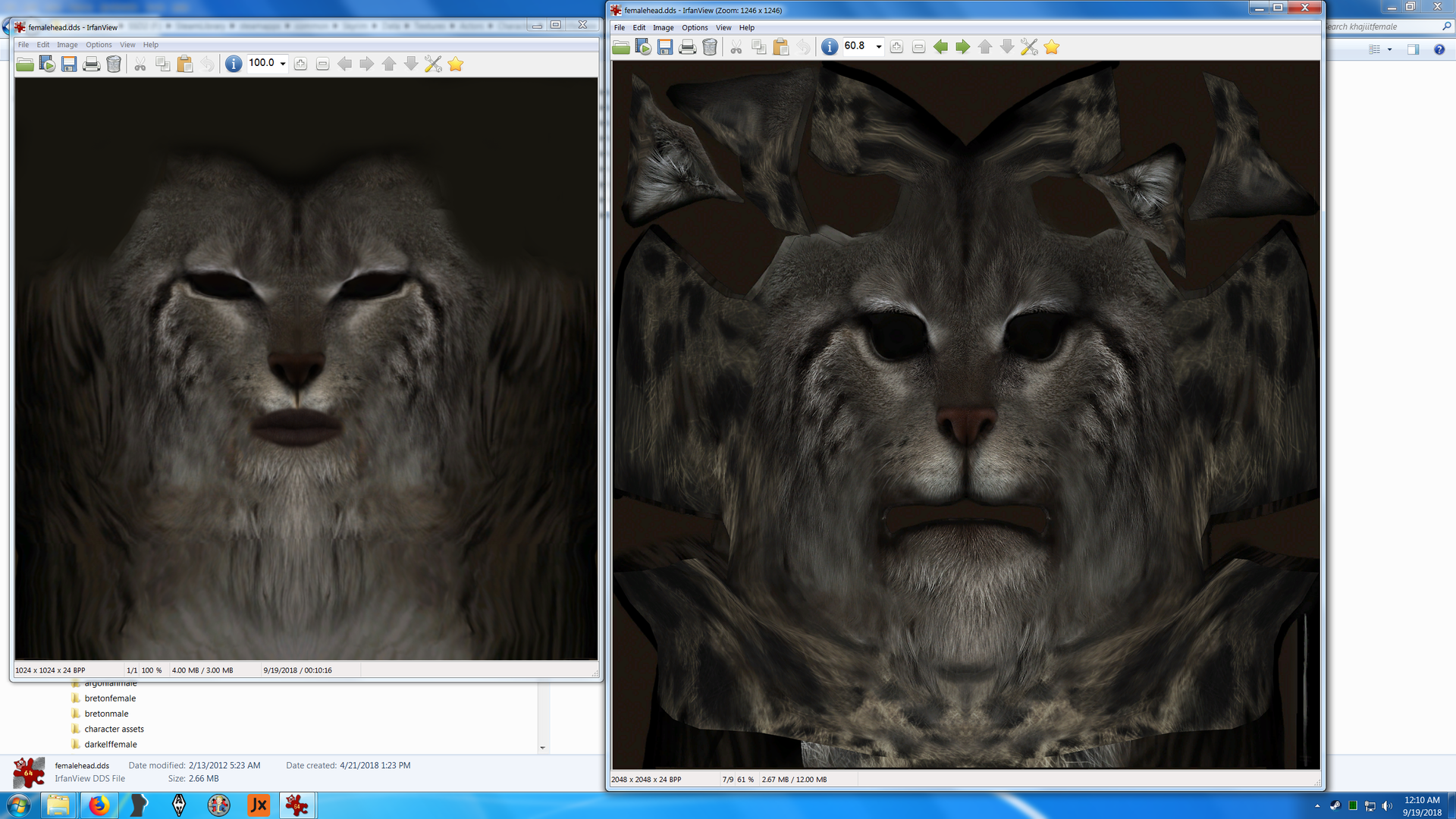The image size is (1456, 819).
Task: Open Settings tools icon in right IrfanView window
Action: point(1029,47)
